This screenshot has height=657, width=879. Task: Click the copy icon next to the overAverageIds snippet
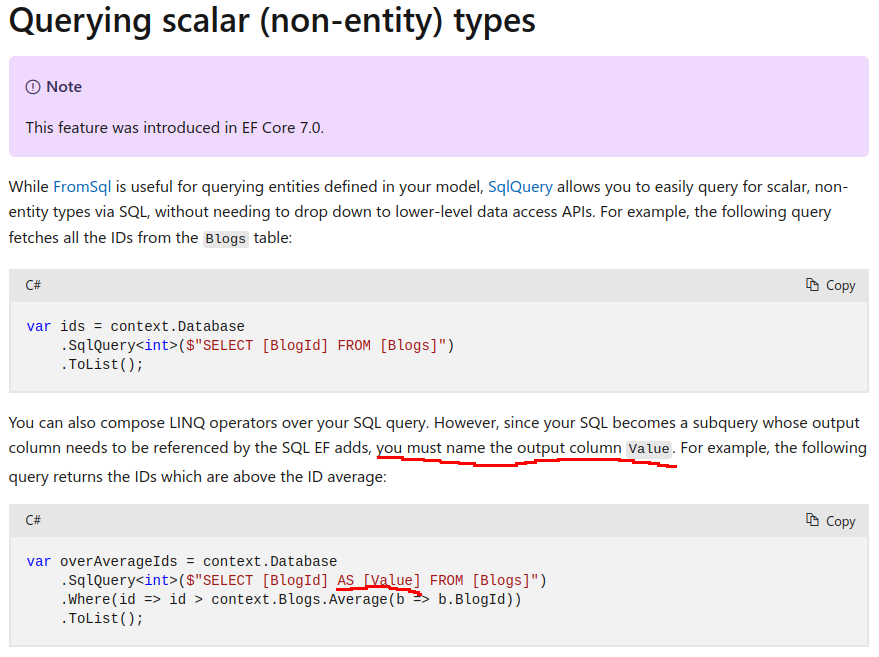click(x=811, y=520)
